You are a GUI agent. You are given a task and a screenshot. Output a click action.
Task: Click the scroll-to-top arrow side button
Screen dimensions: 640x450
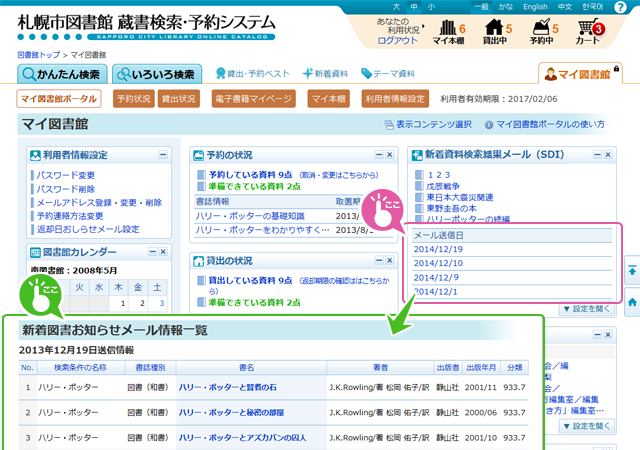click(632, 270)
